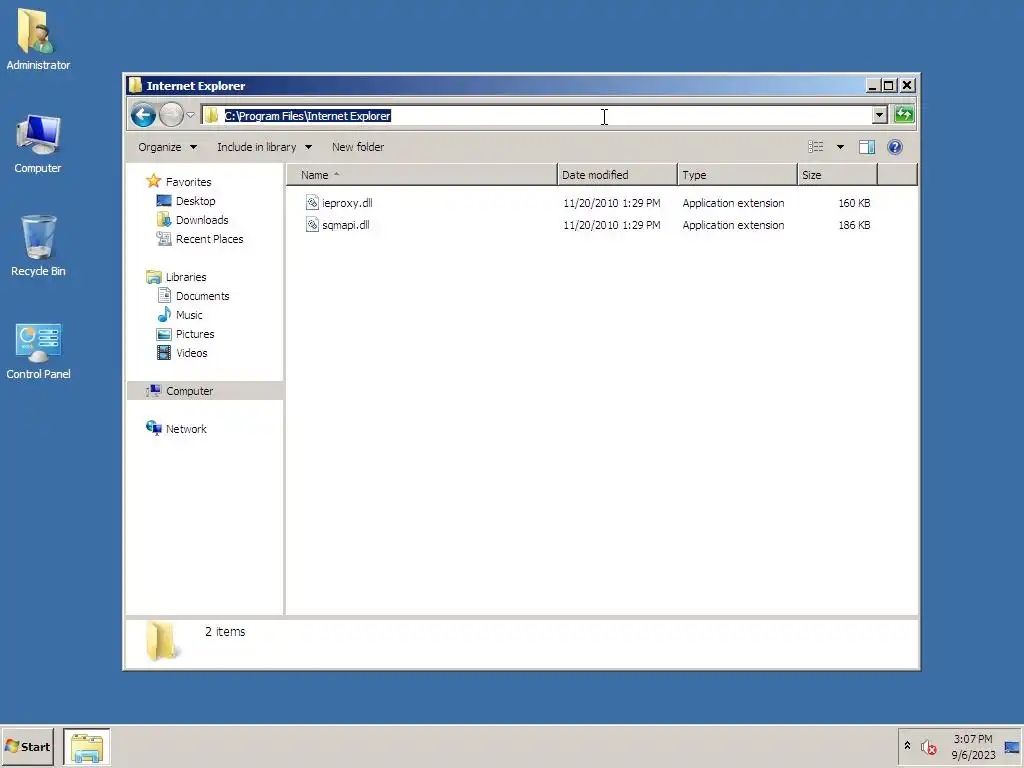Expand the address bar history dropdown
The height and width of the screenshot is (768, 1024).
tap(879, 116)
